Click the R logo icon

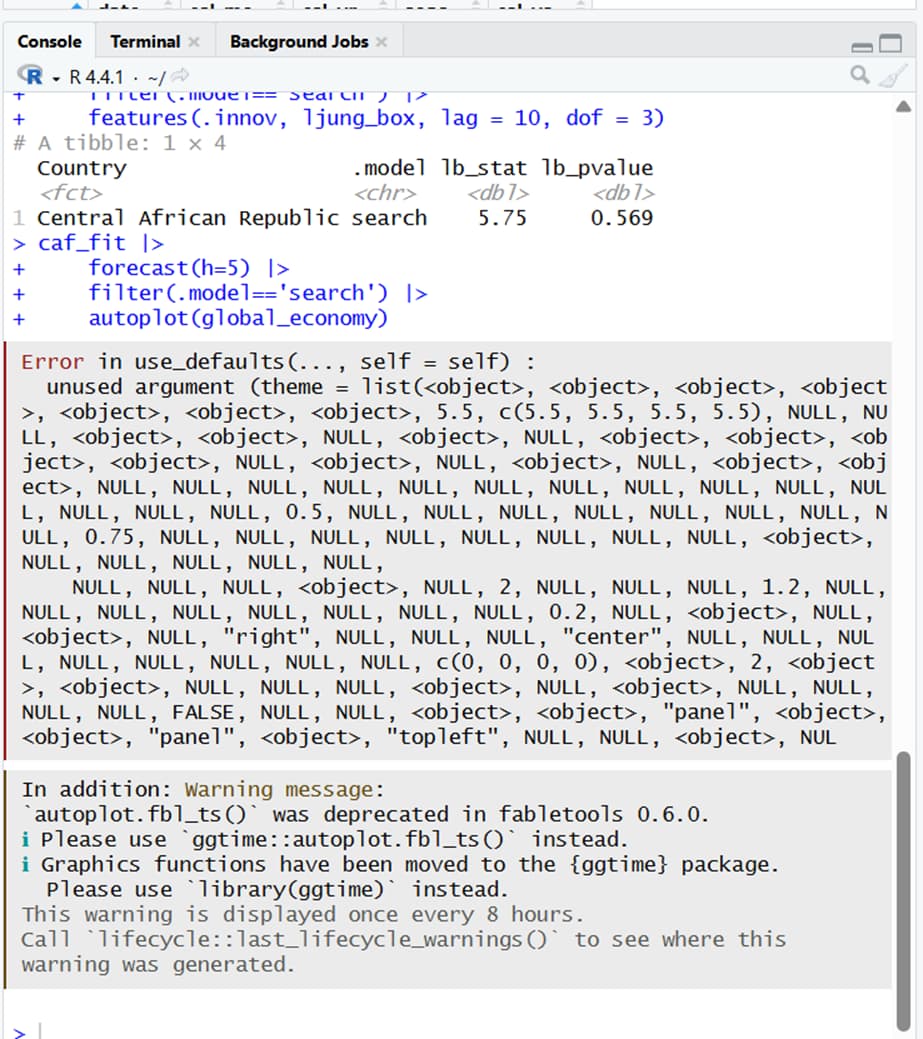tap(33, 76)
